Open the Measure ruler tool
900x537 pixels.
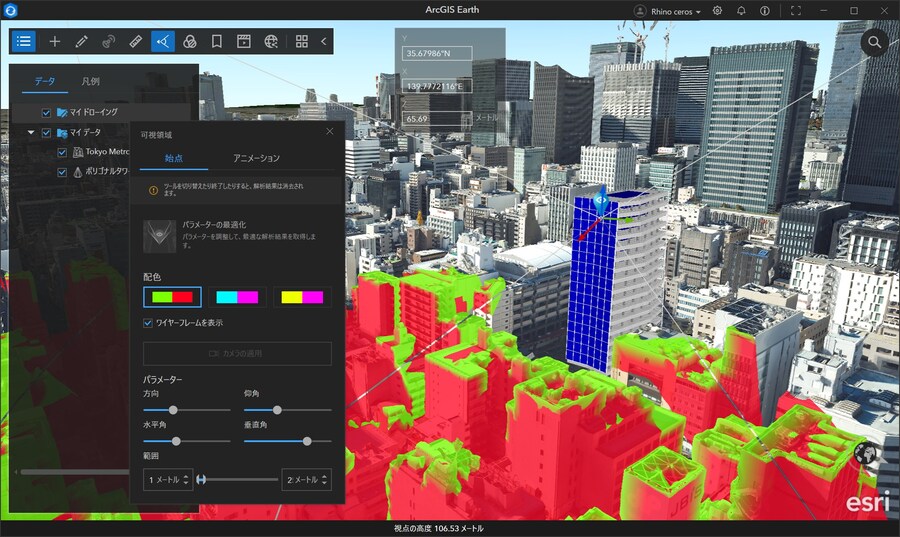click(136, 42)
